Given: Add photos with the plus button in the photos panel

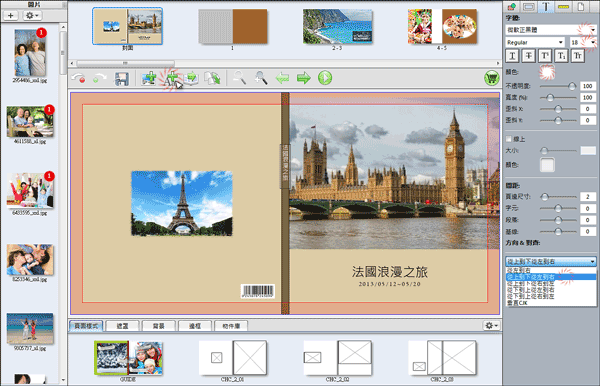Looking at the screenshot, I should pyautogui.click(x=11, y=15).
